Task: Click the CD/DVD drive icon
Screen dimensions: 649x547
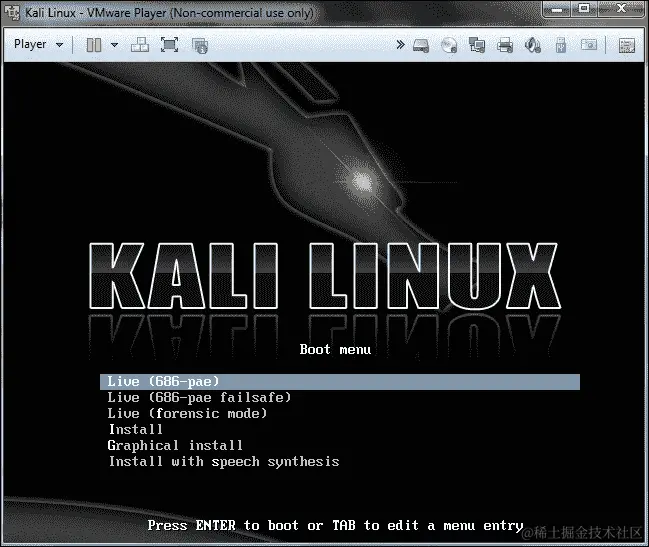Action: 449,45
